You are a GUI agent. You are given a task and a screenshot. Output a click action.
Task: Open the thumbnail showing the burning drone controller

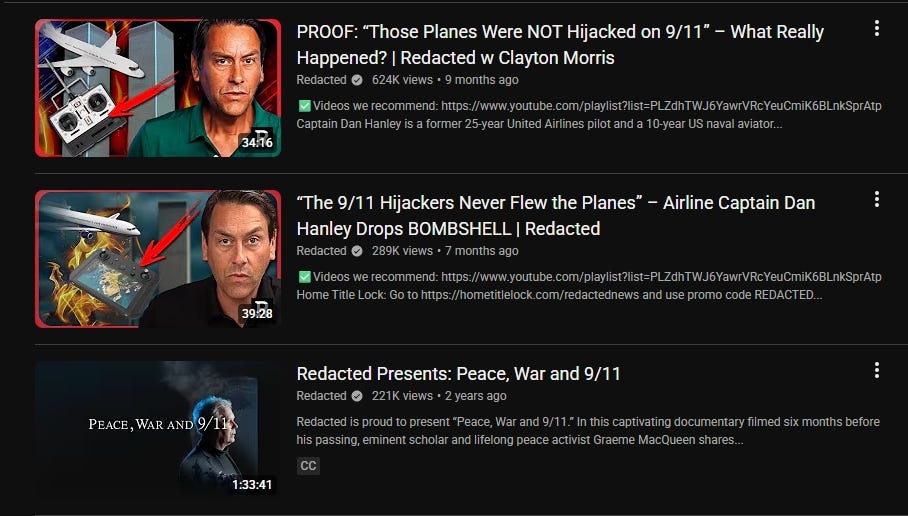tap(158, 259)
